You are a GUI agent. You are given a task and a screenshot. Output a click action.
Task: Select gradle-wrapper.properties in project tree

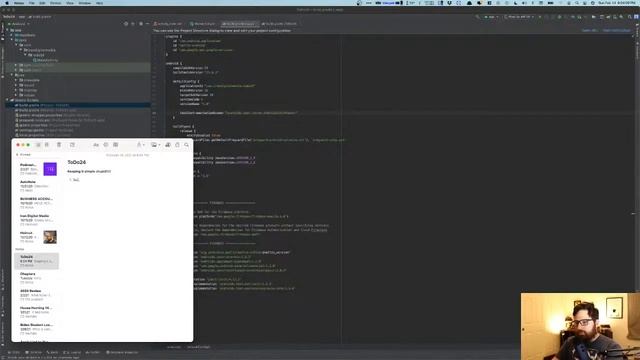[52, 115]
